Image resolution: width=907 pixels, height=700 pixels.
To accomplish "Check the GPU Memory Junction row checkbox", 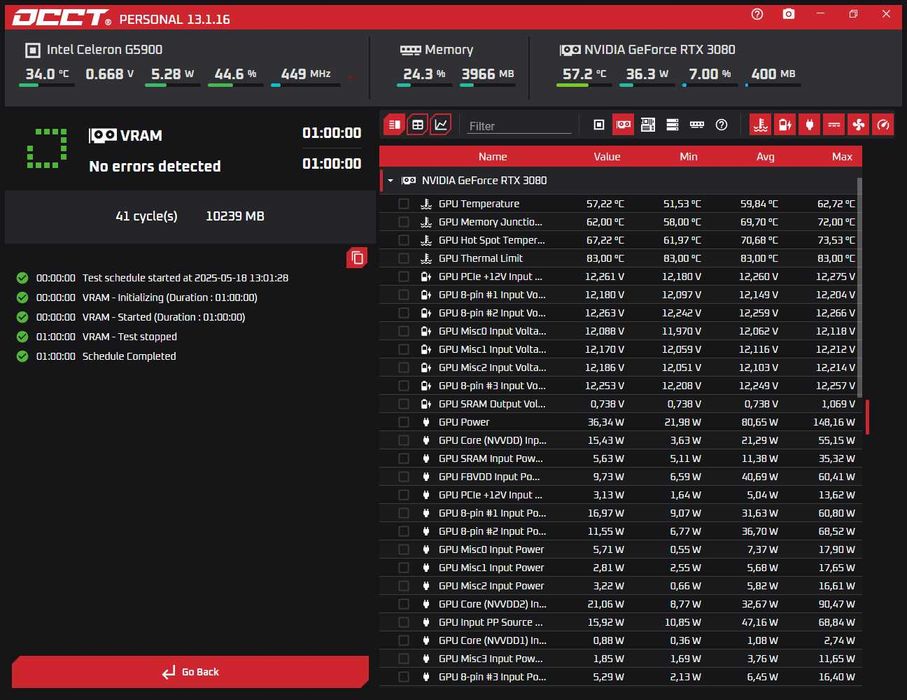I will point(404,222).
